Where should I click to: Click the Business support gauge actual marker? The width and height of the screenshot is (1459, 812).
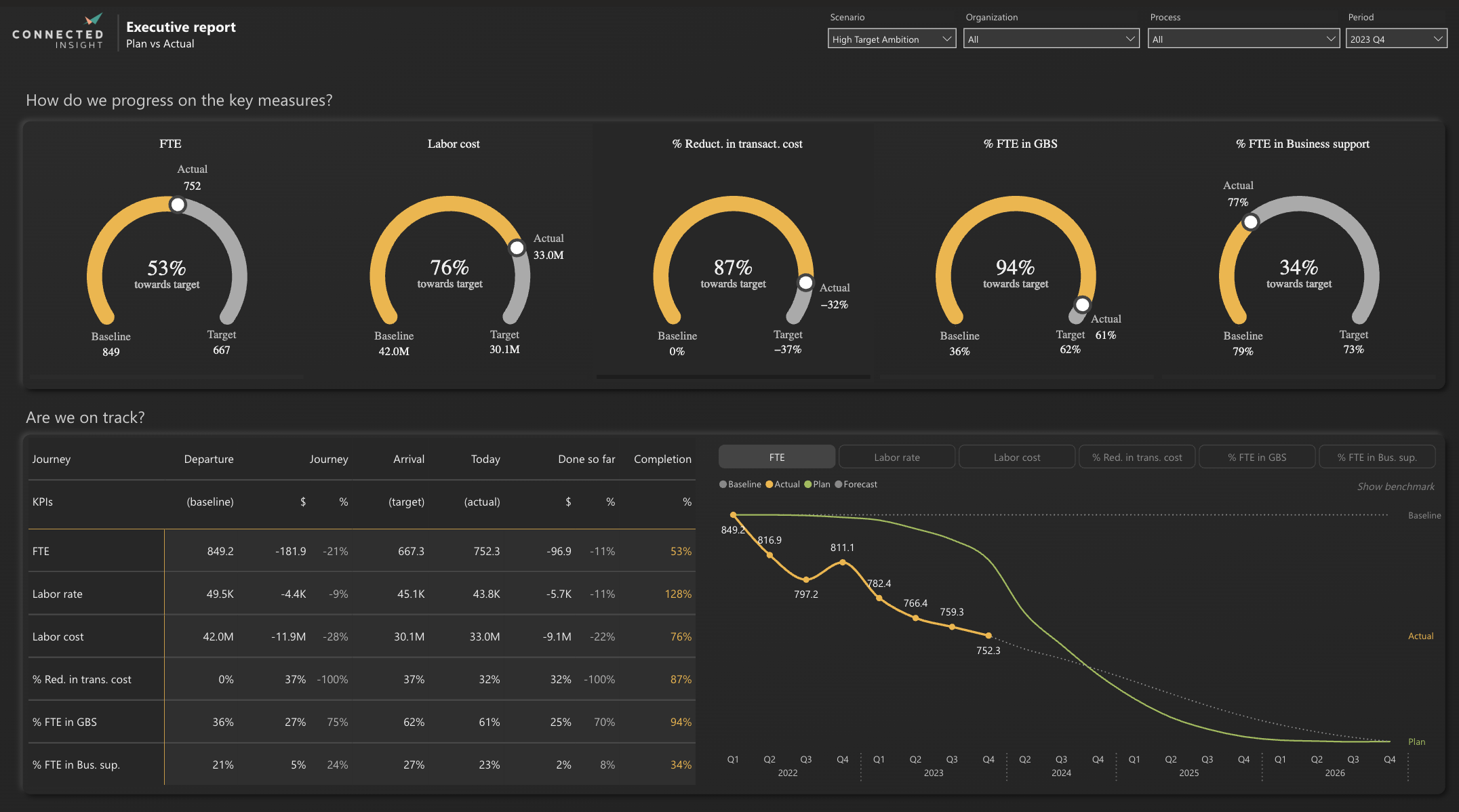click(1251, 222)
